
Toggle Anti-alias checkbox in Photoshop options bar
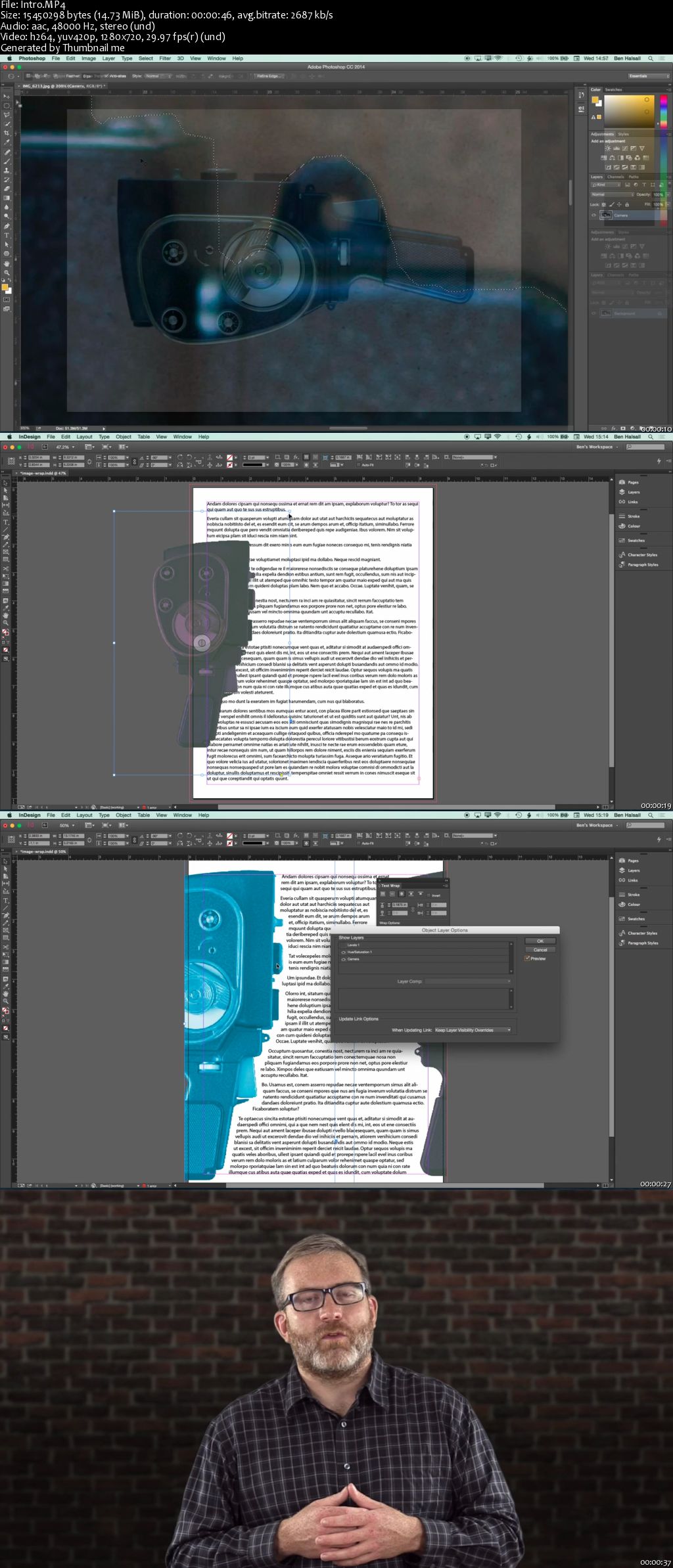pyautogui.click(x=107, y=76)
